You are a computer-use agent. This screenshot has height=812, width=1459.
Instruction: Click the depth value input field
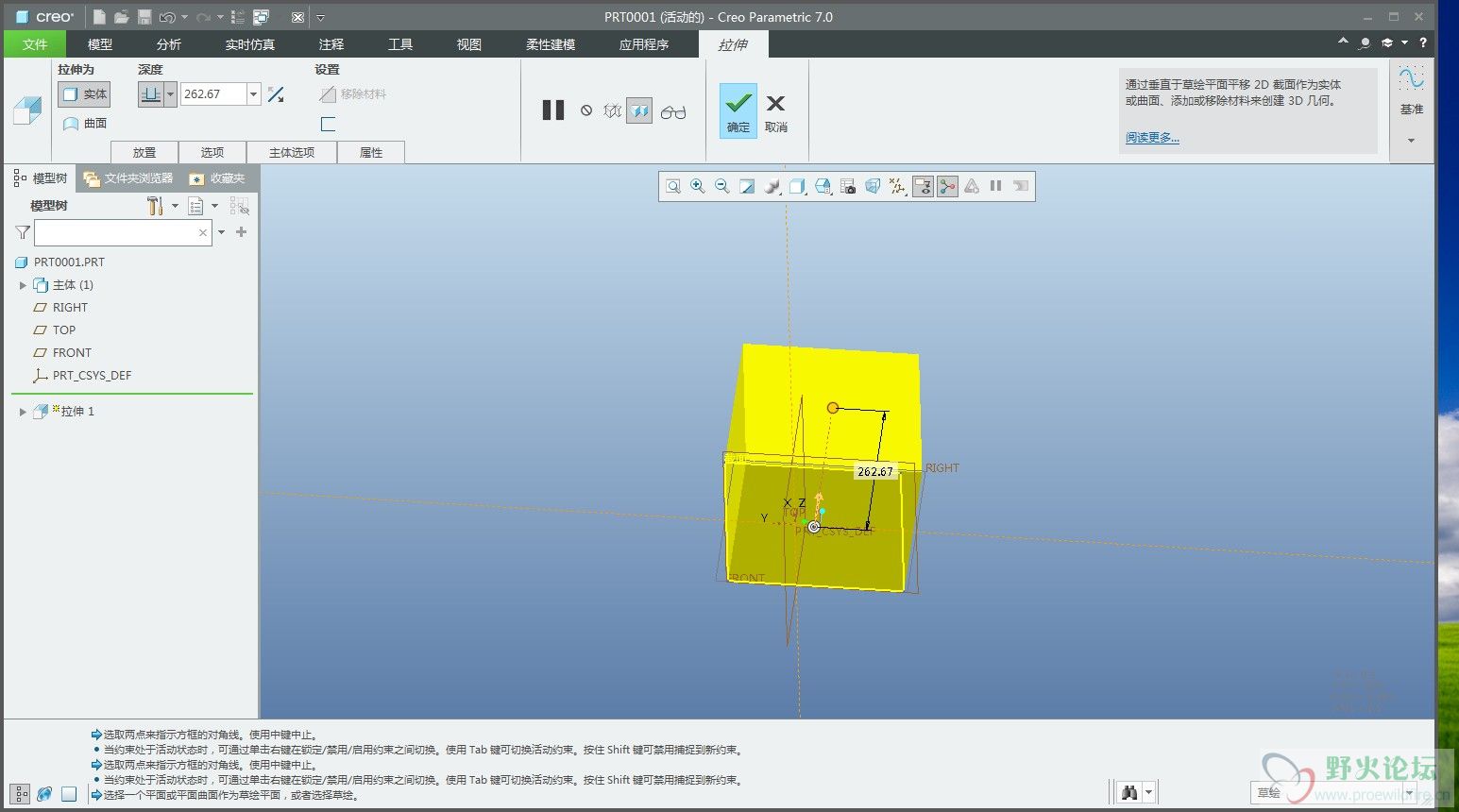coord(213,94)
